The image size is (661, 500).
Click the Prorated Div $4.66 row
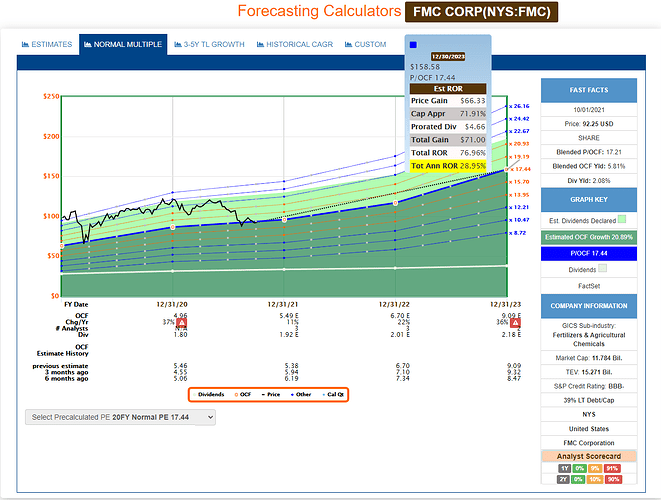(x=448, y=126)
